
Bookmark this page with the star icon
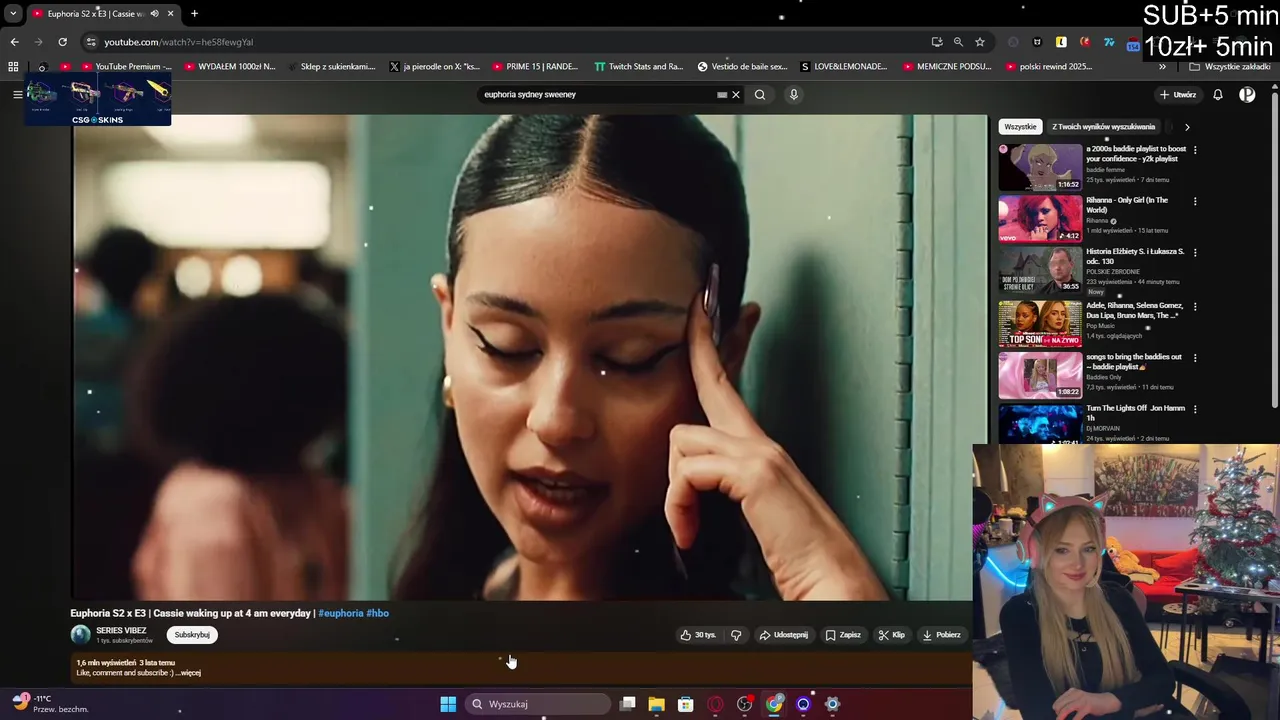980,42
